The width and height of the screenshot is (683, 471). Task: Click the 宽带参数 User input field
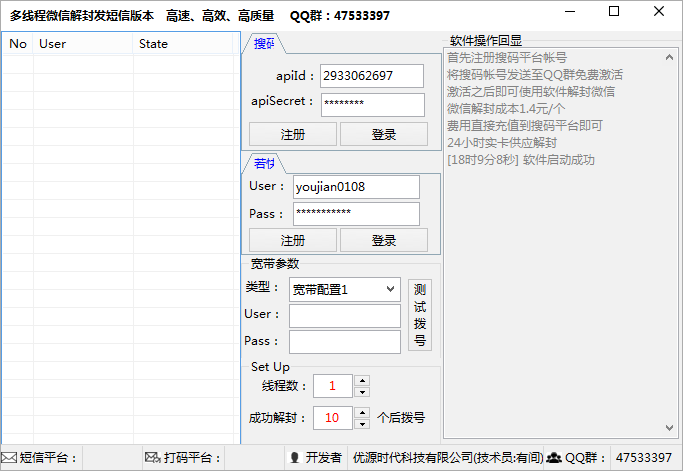[345, 316]
